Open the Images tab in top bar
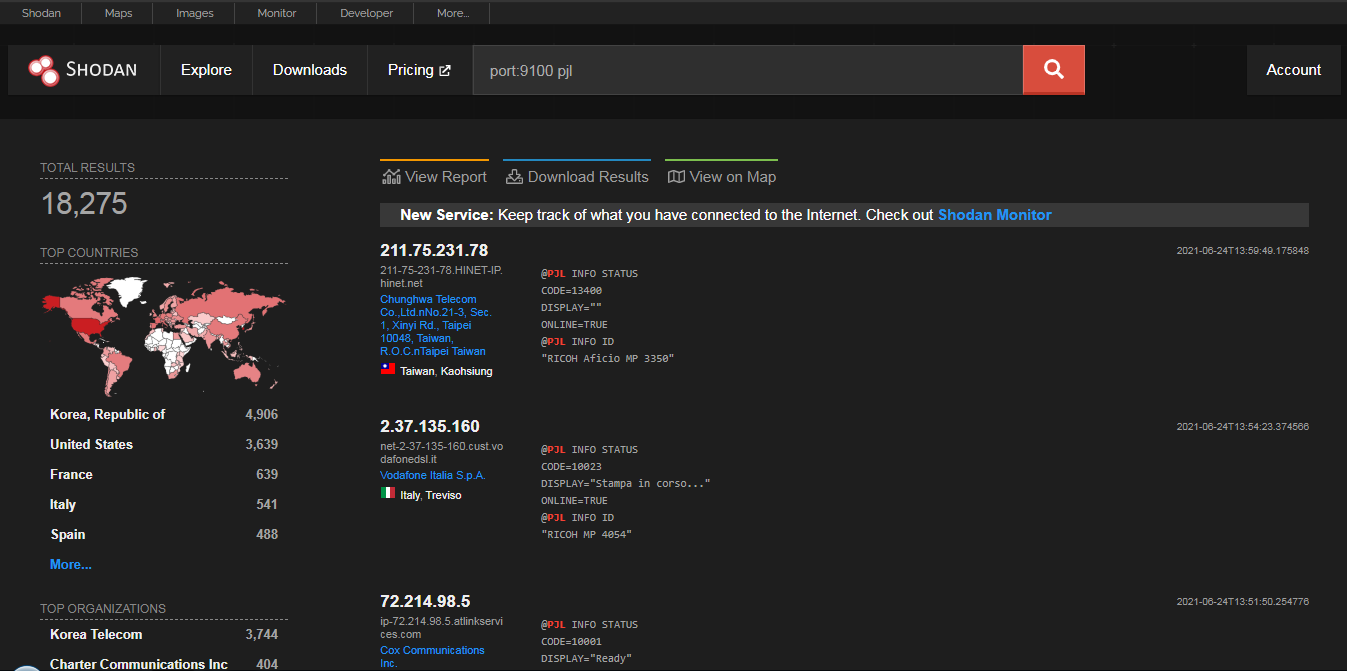1347x671 pixels. [194, 13]
